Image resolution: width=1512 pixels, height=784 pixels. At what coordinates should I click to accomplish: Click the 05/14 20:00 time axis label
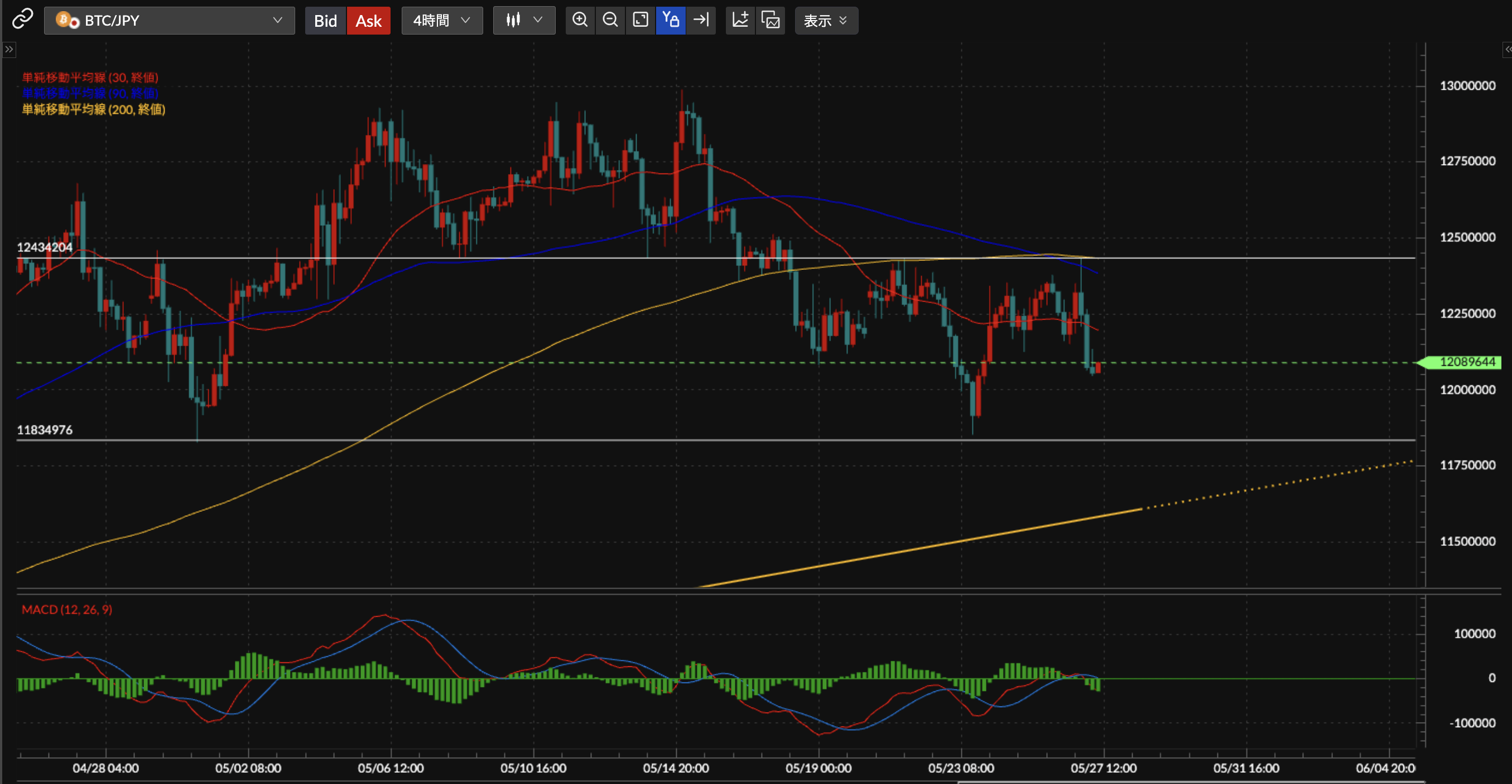point(676,768)
